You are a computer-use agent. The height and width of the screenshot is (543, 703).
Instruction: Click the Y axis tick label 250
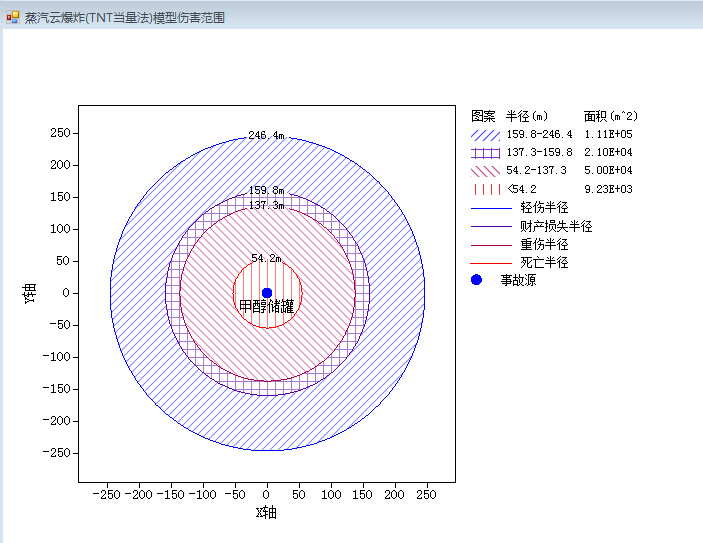click(x=60, y=133)
